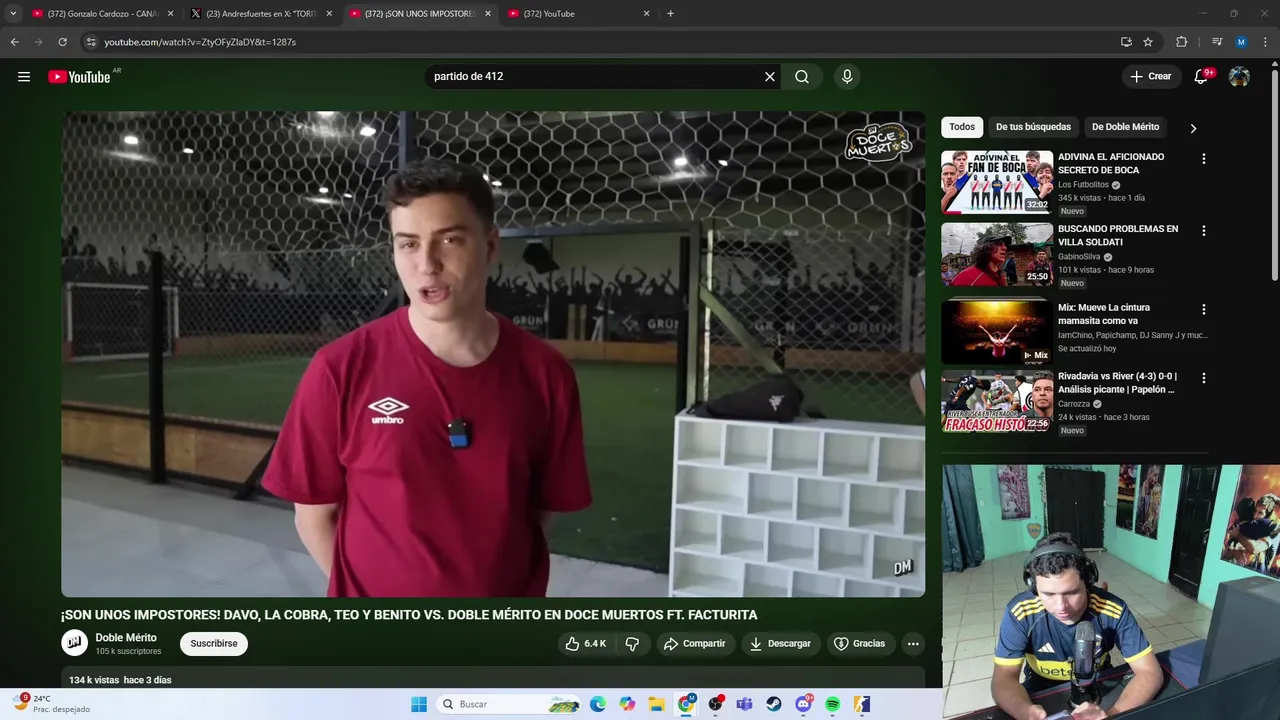1280x720 pixels.
Task: Open the weather widget showing 24°C
Action: 52,704
